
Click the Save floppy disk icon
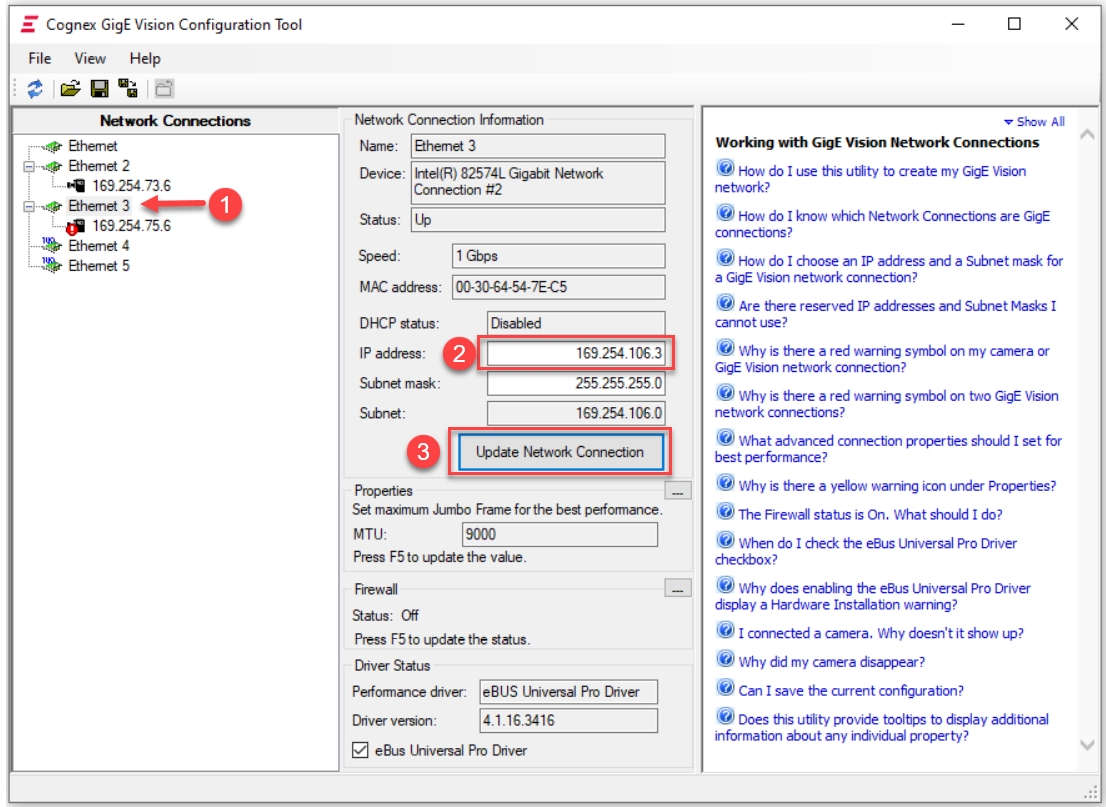[99, 89]
